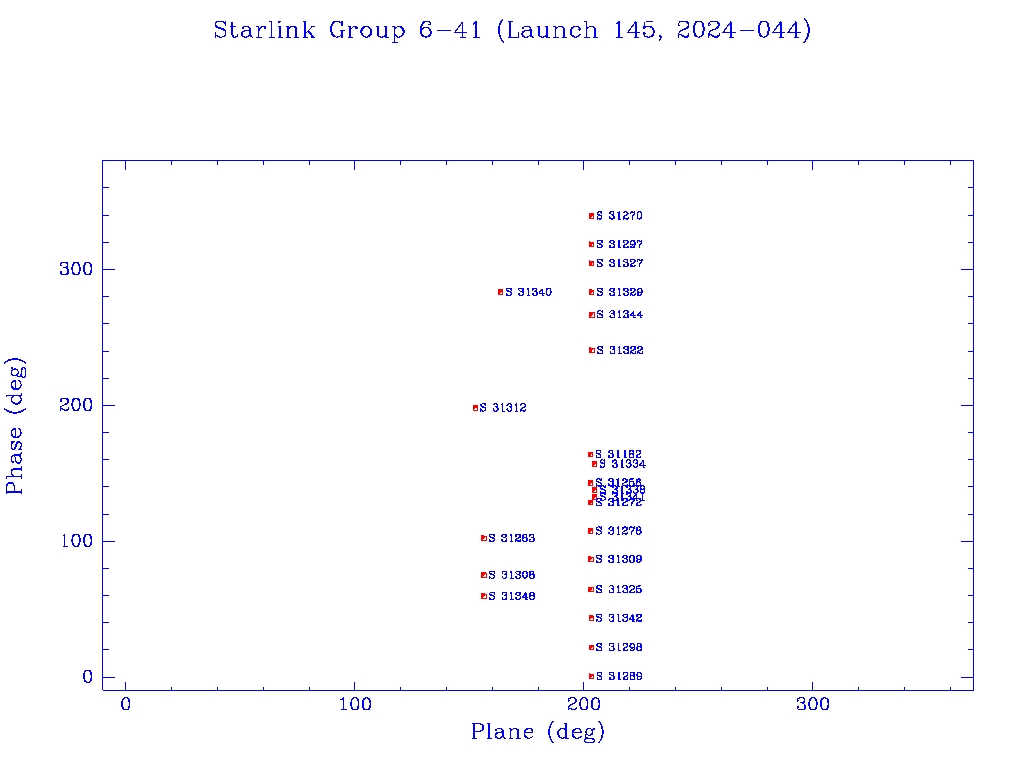1024x768 pixels.
Task: Click the red marker beside S 31289
Action: (x=592, y=677)
